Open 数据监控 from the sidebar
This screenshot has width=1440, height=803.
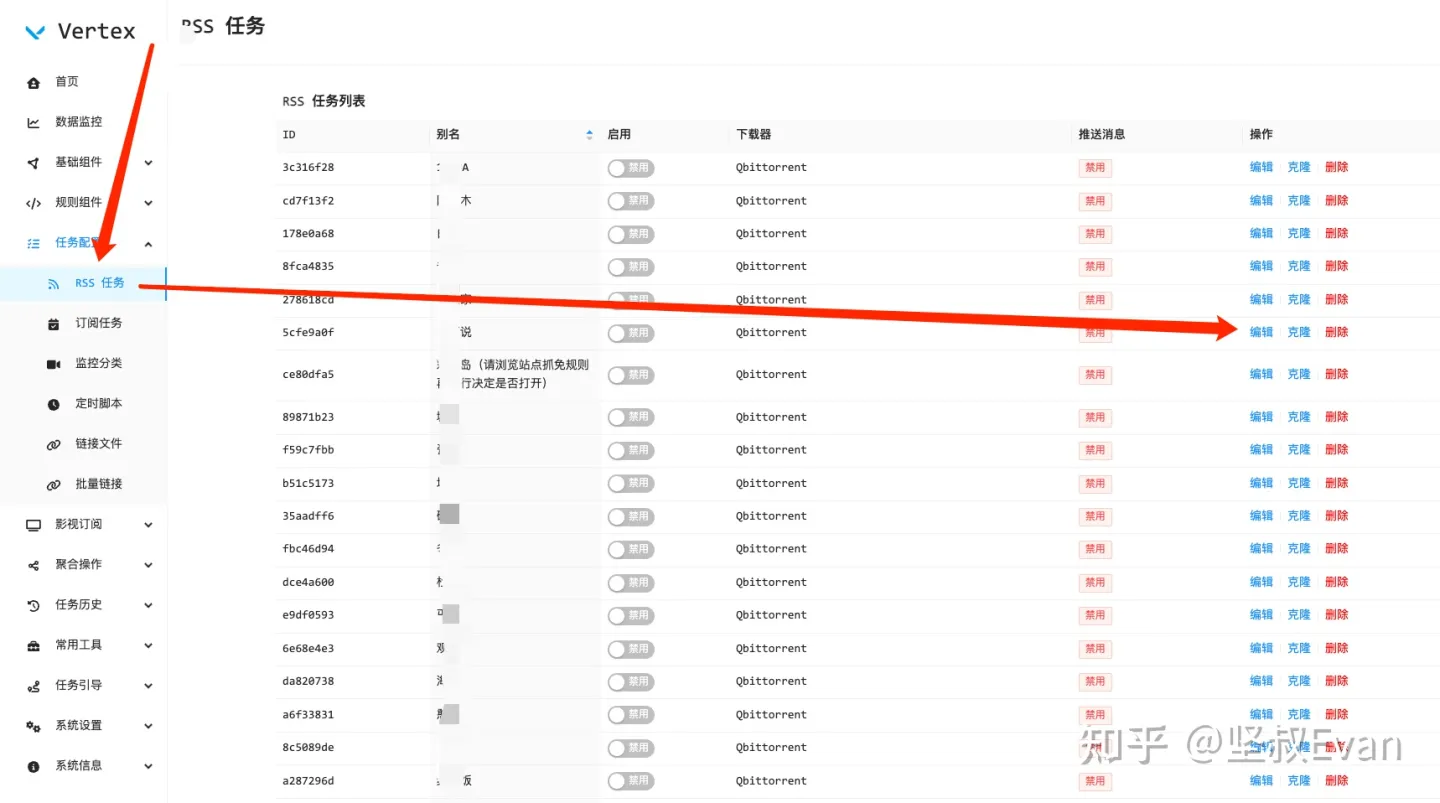click(79, 122)
